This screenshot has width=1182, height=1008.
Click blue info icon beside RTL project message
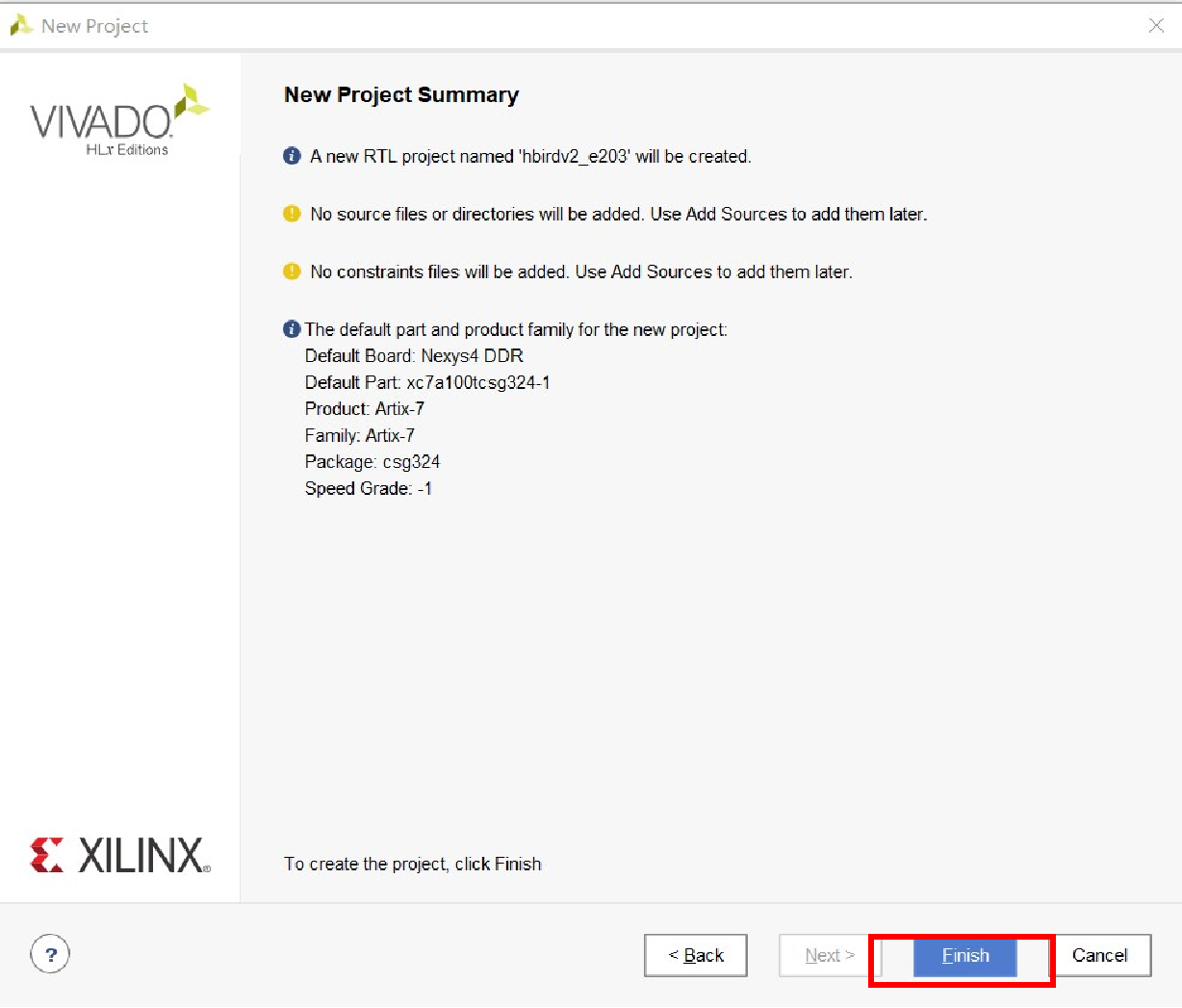(292, 156)
